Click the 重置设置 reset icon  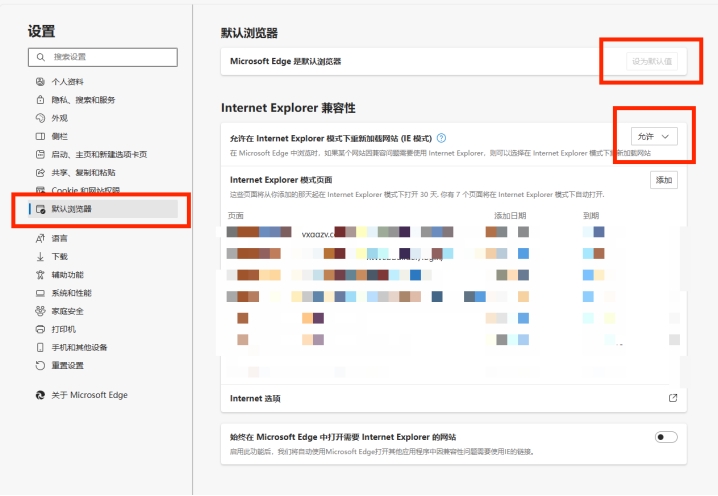[40, 365]
